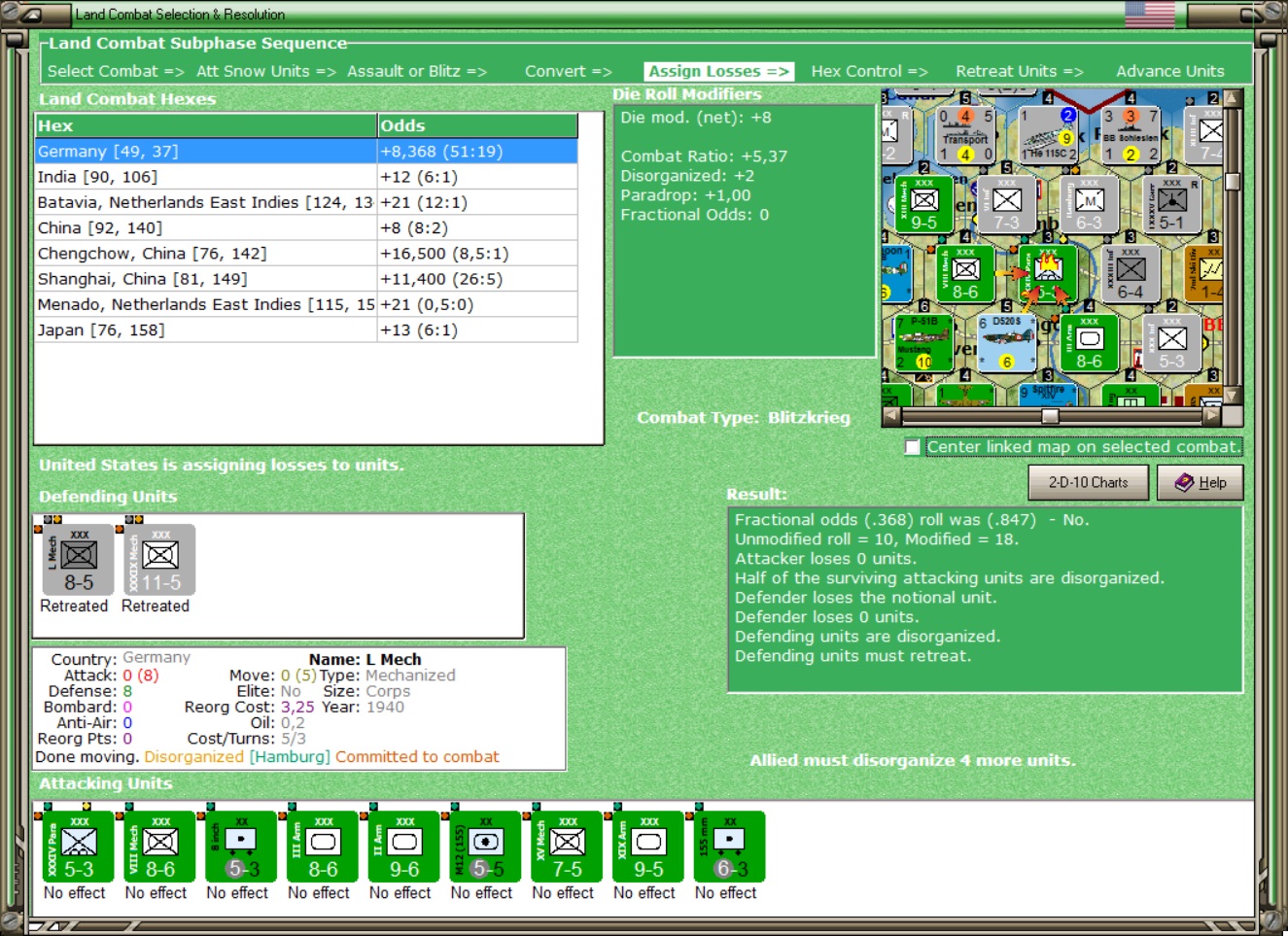Open Help
This screenshot has height=936, width=1288.
[1200, 482]
